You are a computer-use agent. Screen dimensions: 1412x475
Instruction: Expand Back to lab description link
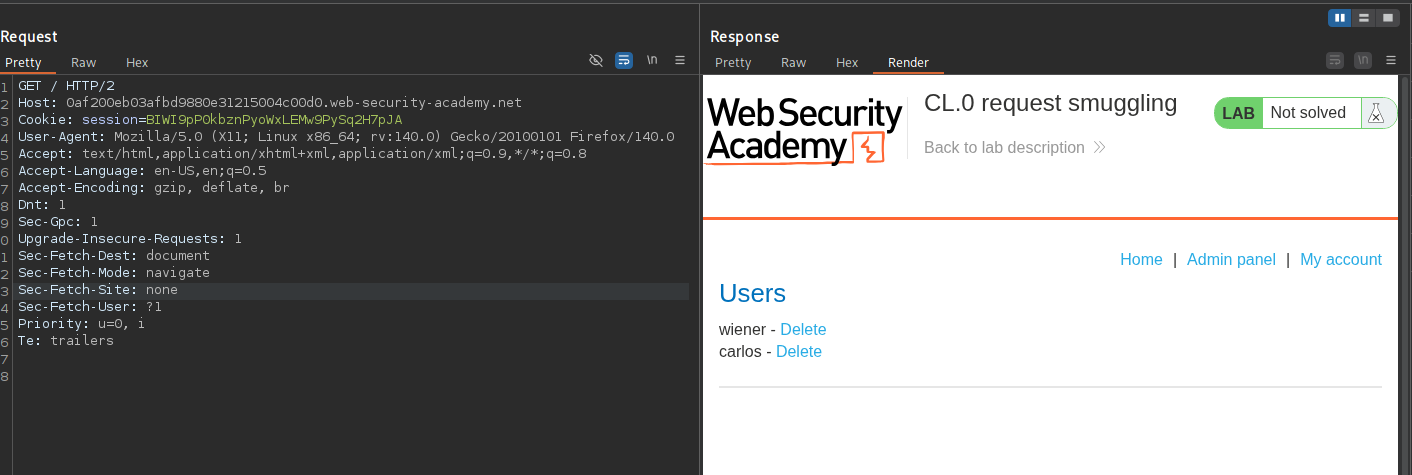coord(1014,148)
